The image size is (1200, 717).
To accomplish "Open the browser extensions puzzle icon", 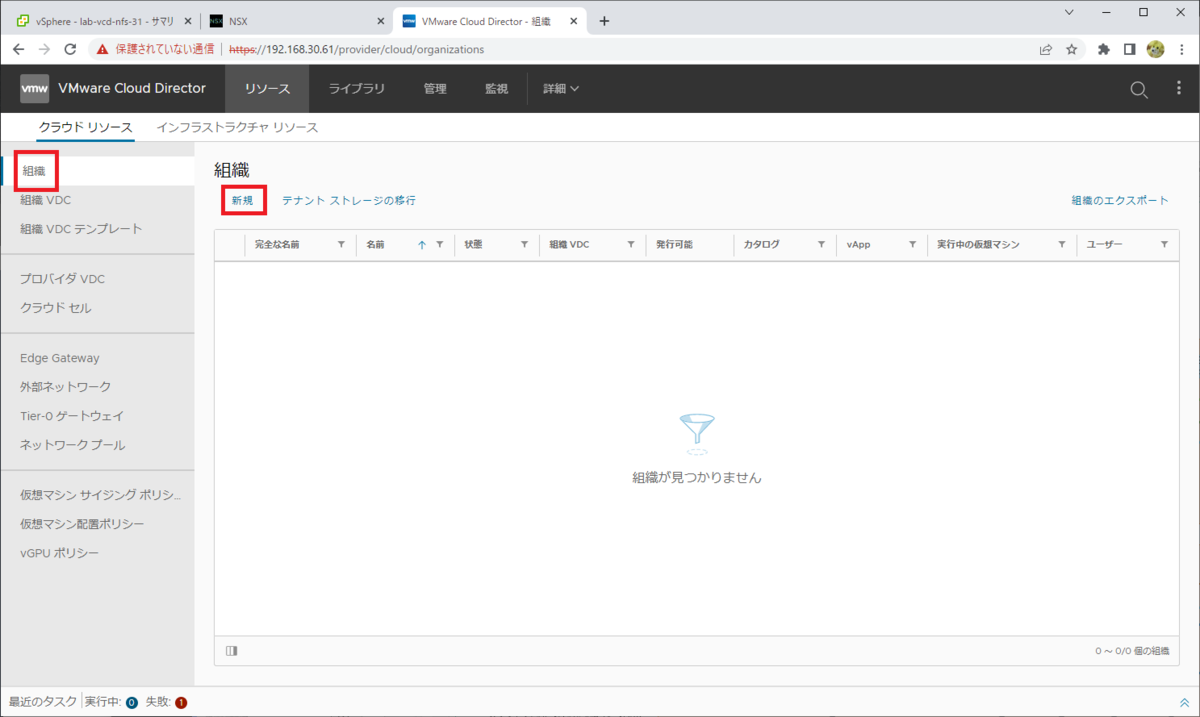I will 1104,49.
